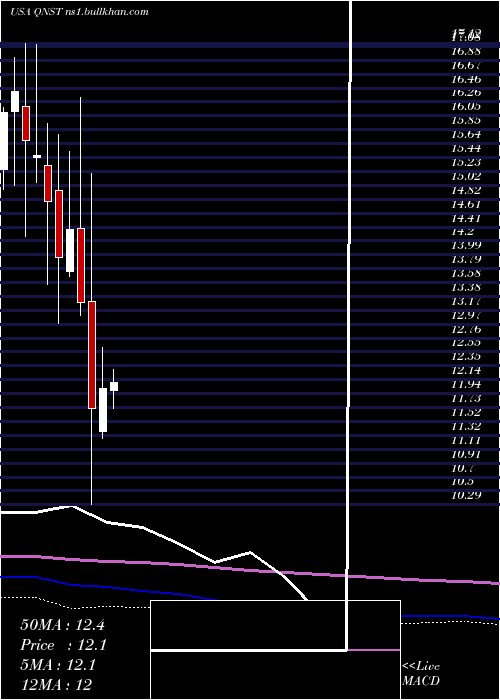Click the '<<Live MACD' label
This screenshot has width=500, height=700.
421,673
